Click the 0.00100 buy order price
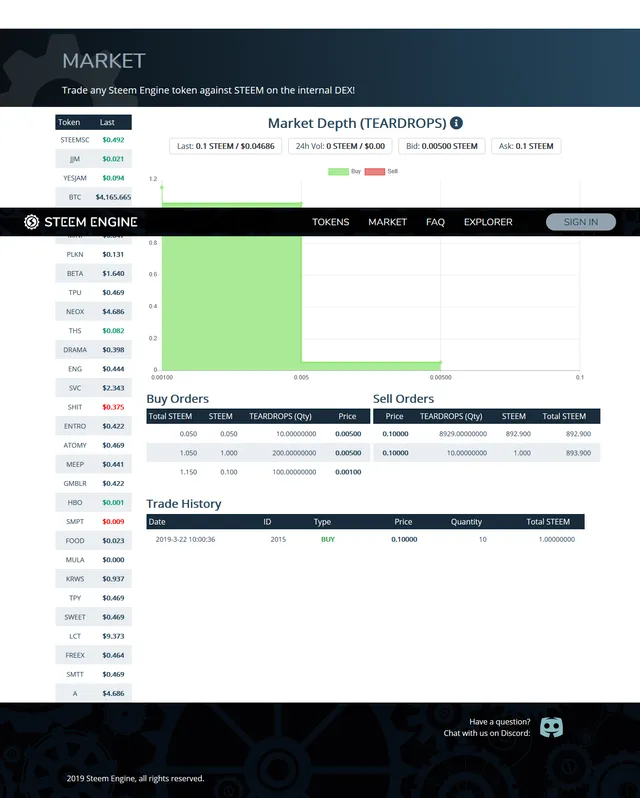This screenshot has width=640, height=798. point(348,472)
